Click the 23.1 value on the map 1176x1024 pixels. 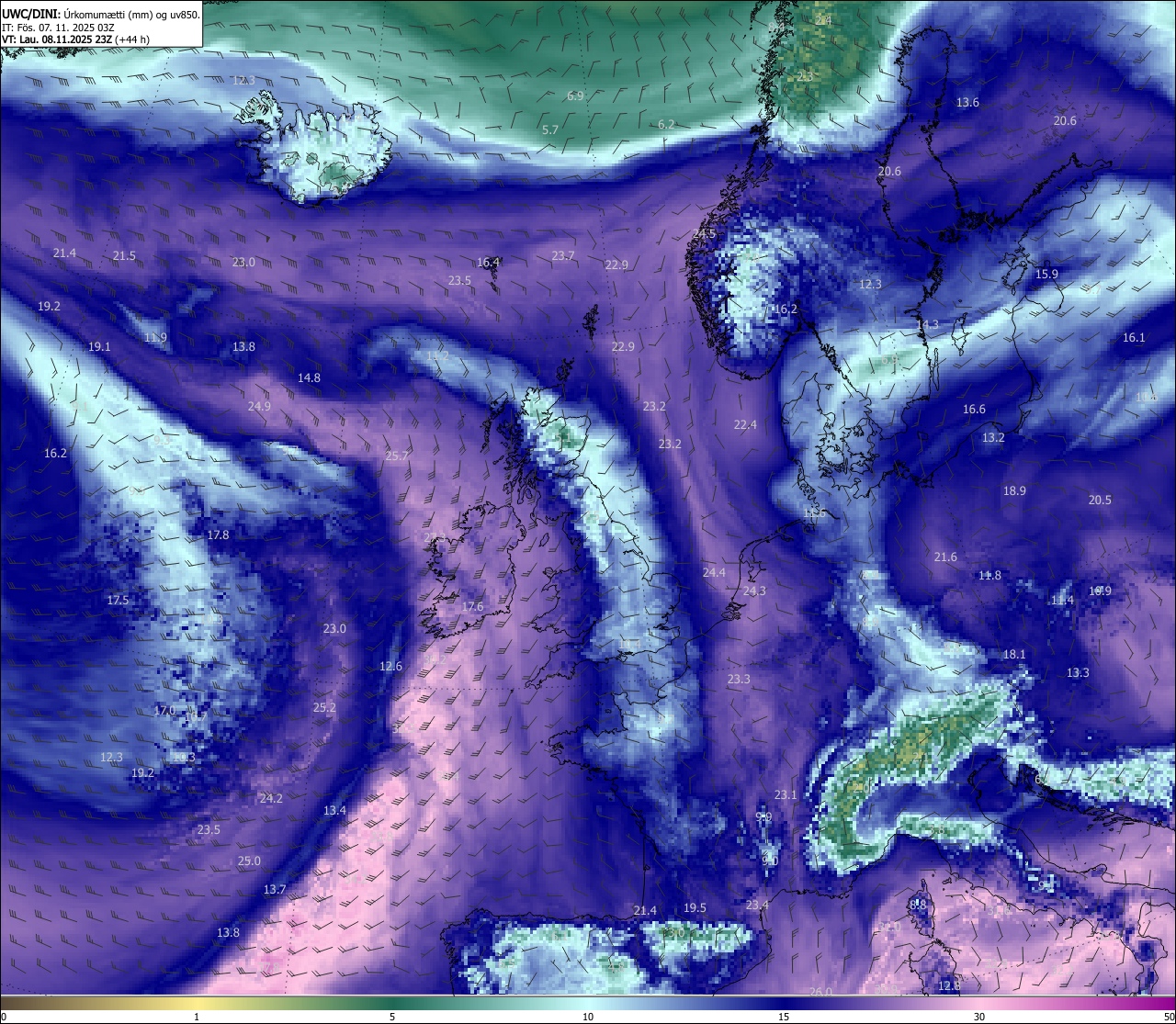[786, 794]
